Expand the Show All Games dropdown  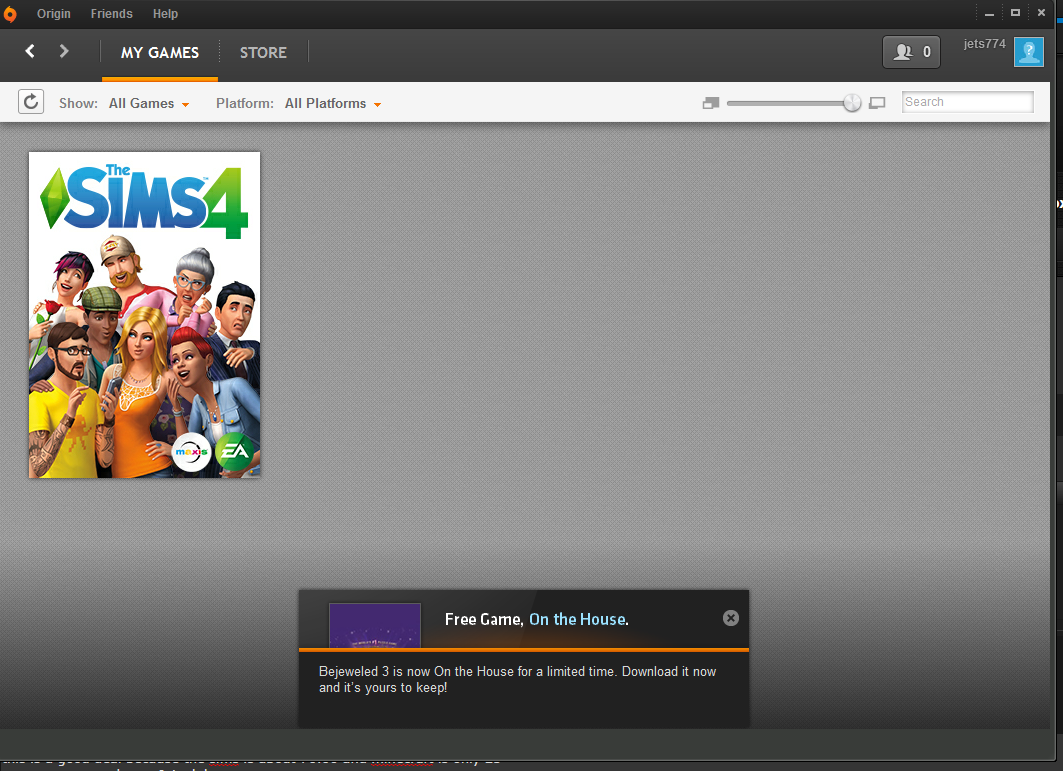coord(149,104)
